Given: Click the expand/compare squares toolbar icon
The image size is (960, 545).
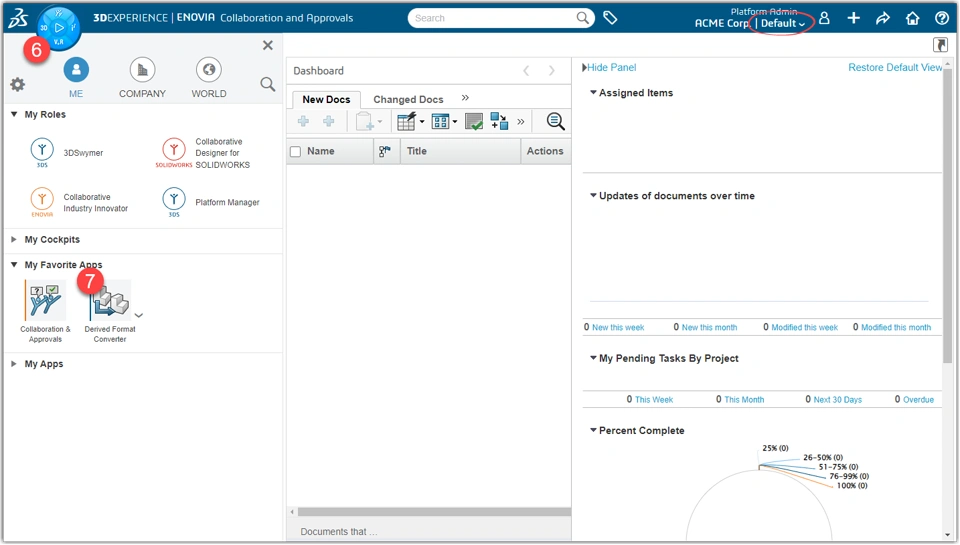Looking at the screenshot, I should coord(499,121).
